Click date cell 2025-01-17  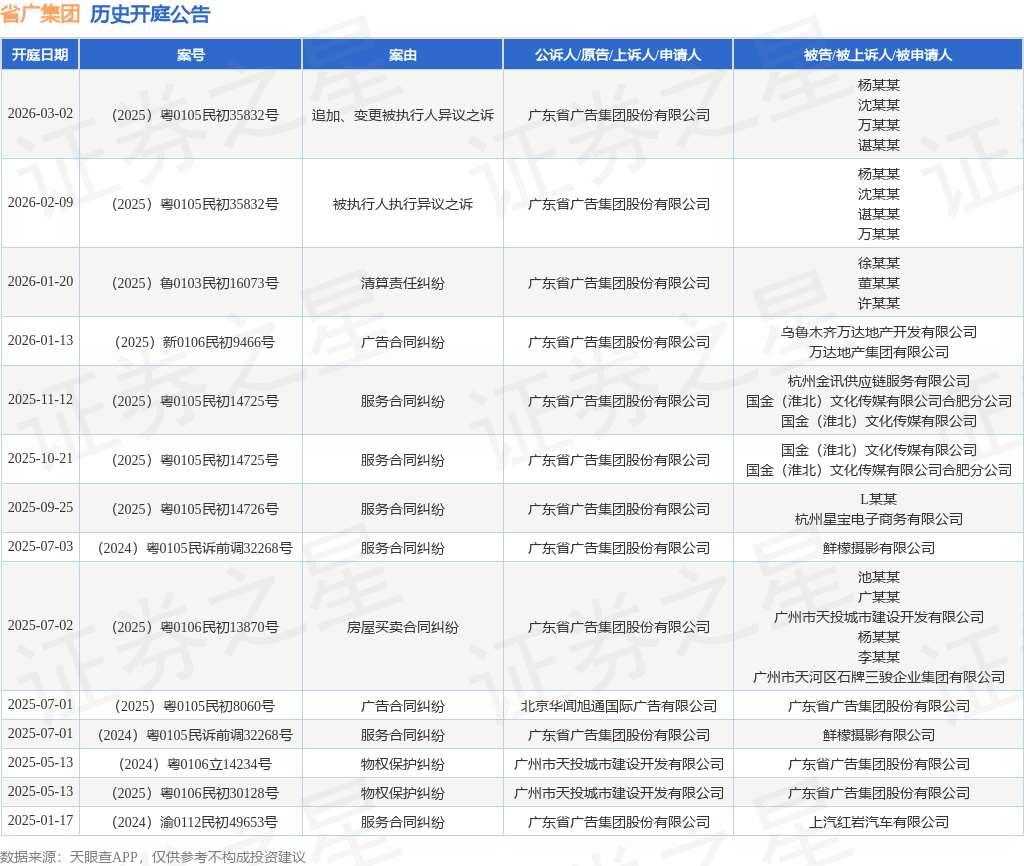click(x=40, y=820)
